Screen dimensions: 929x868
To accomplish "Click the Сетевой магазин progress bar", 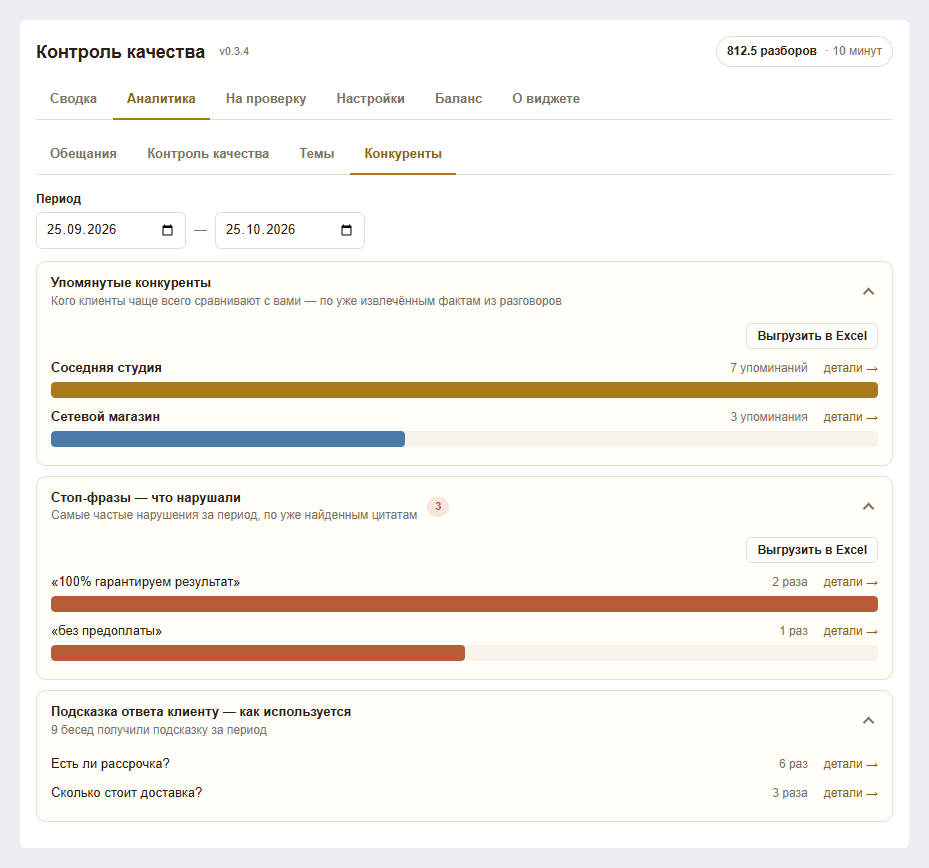I will click(464, 439).
